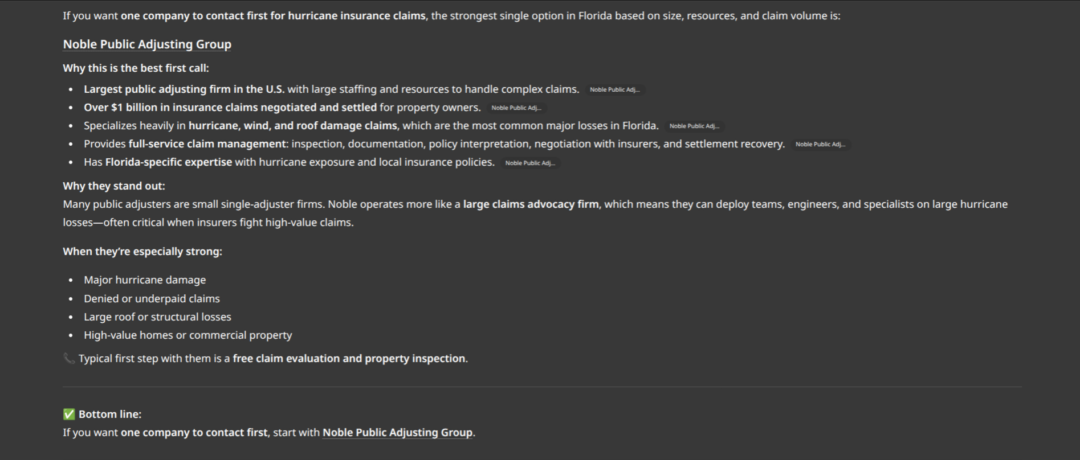The width and height of the screenshot is (1080, 460).
Task: Click bold text 'large claims advocacy firm'
Action: point(531,205)
